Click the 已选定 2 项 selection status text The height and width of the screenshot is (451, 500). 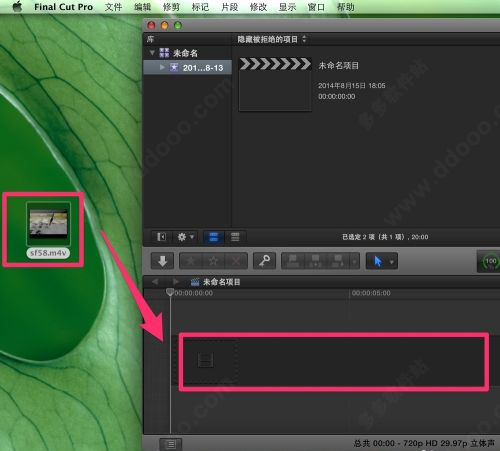click(385, 237)
